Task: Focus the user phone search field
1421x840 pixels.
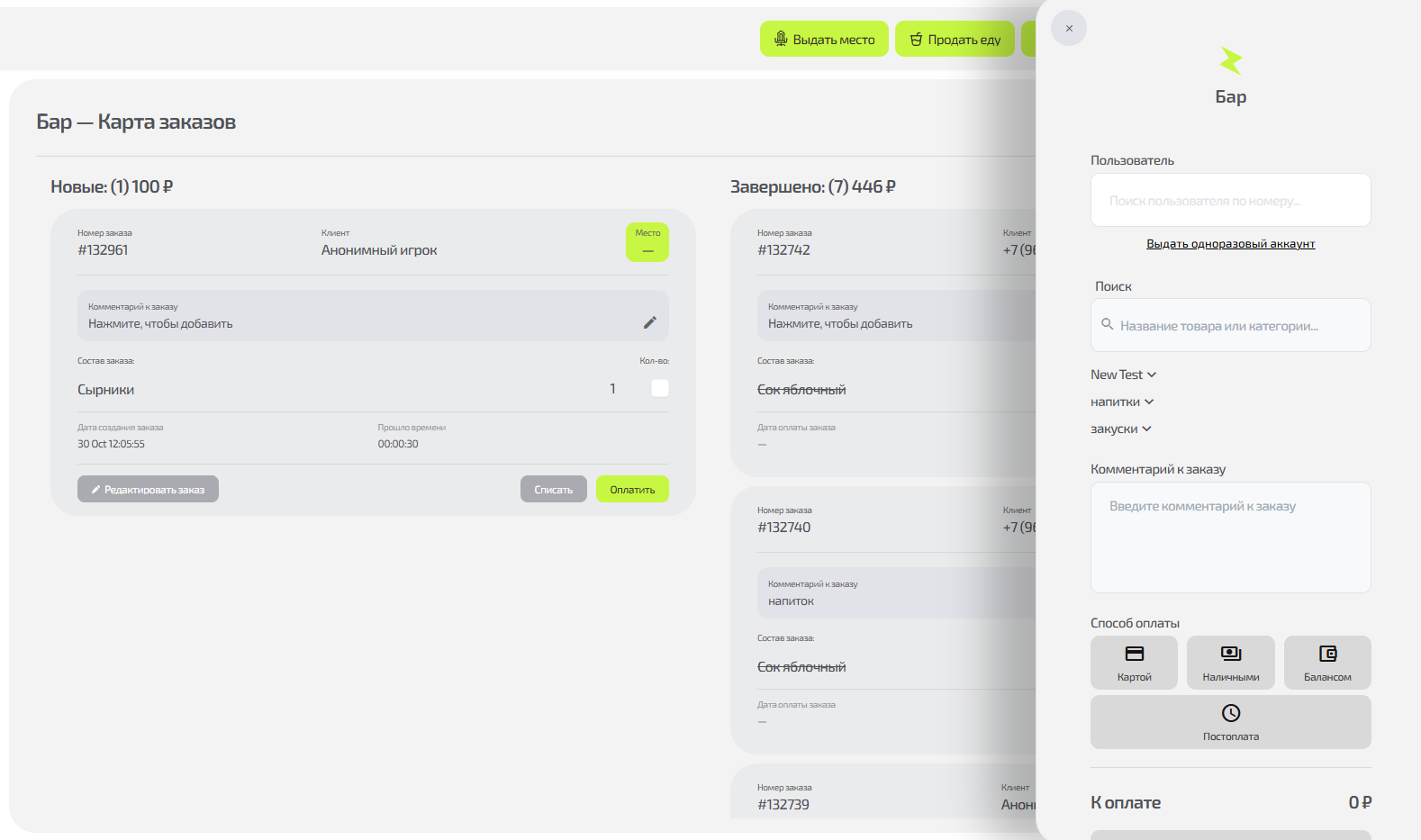Action: coord(1230,200)
